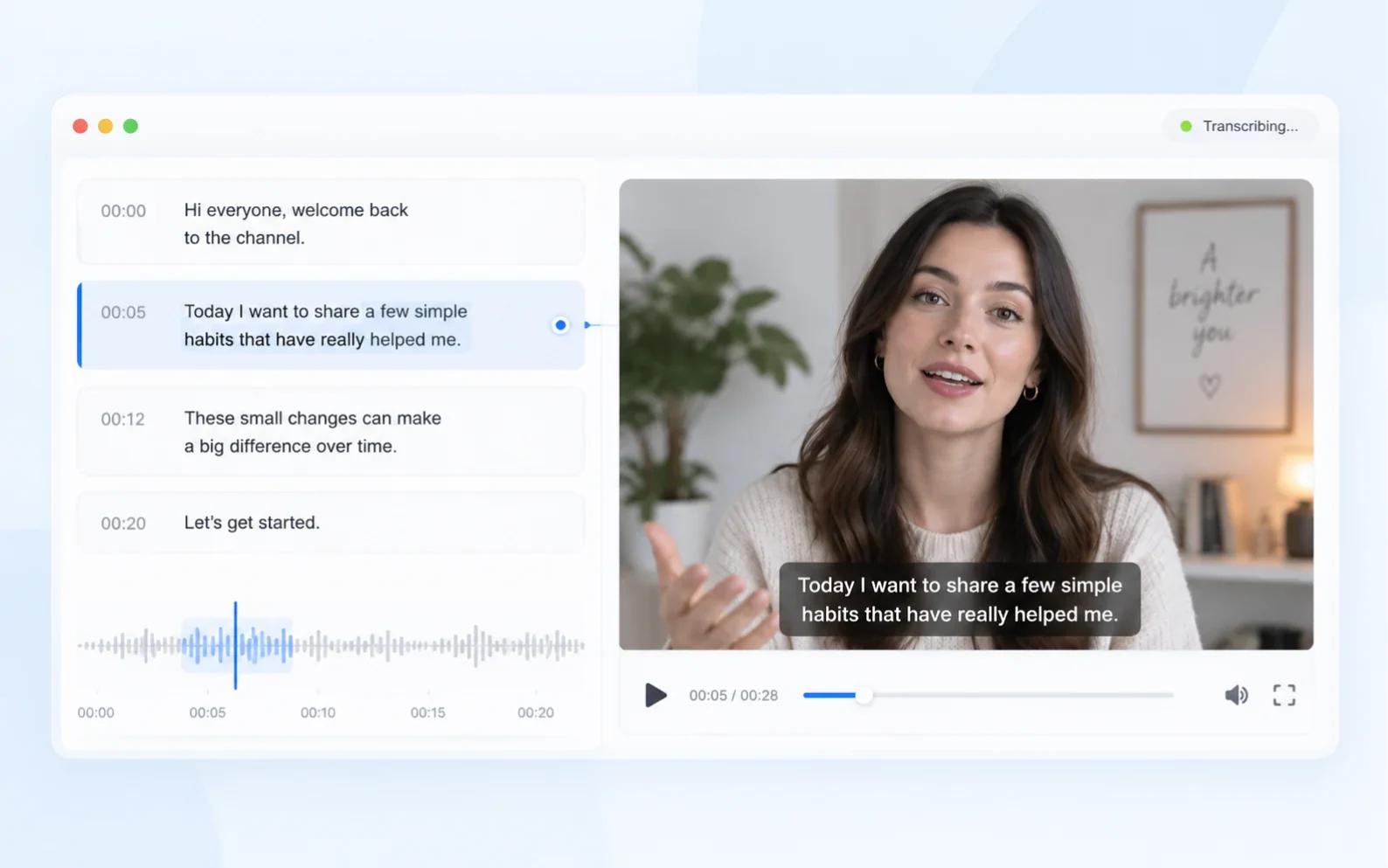
Task: Play the video with the play button
Action: [x=656, y=695]
